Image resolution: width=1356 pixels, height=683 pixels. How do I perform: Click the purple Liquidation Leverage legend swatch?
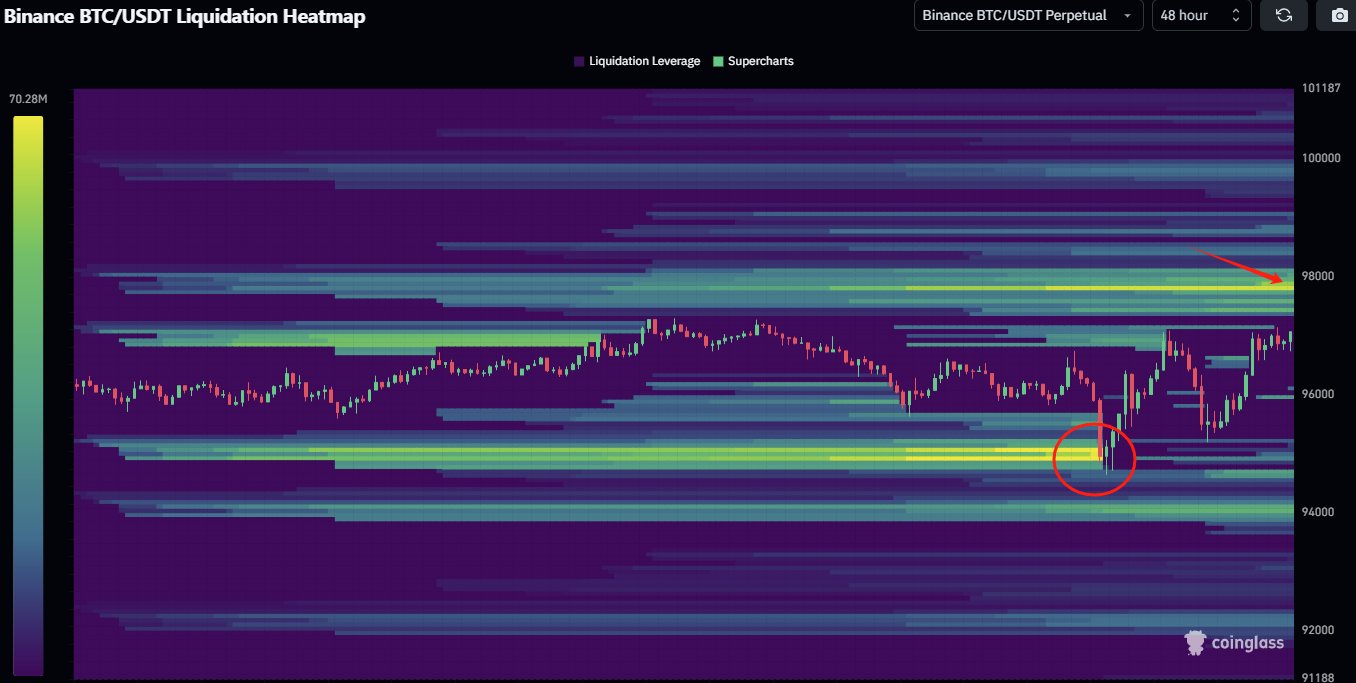580,61
